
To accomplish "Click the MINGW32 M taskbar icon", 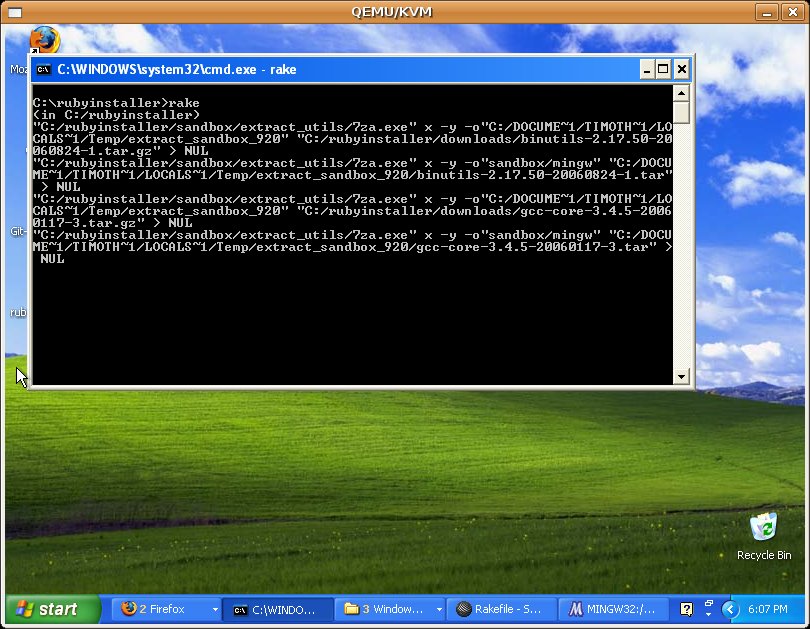I will tap(575, 609).
